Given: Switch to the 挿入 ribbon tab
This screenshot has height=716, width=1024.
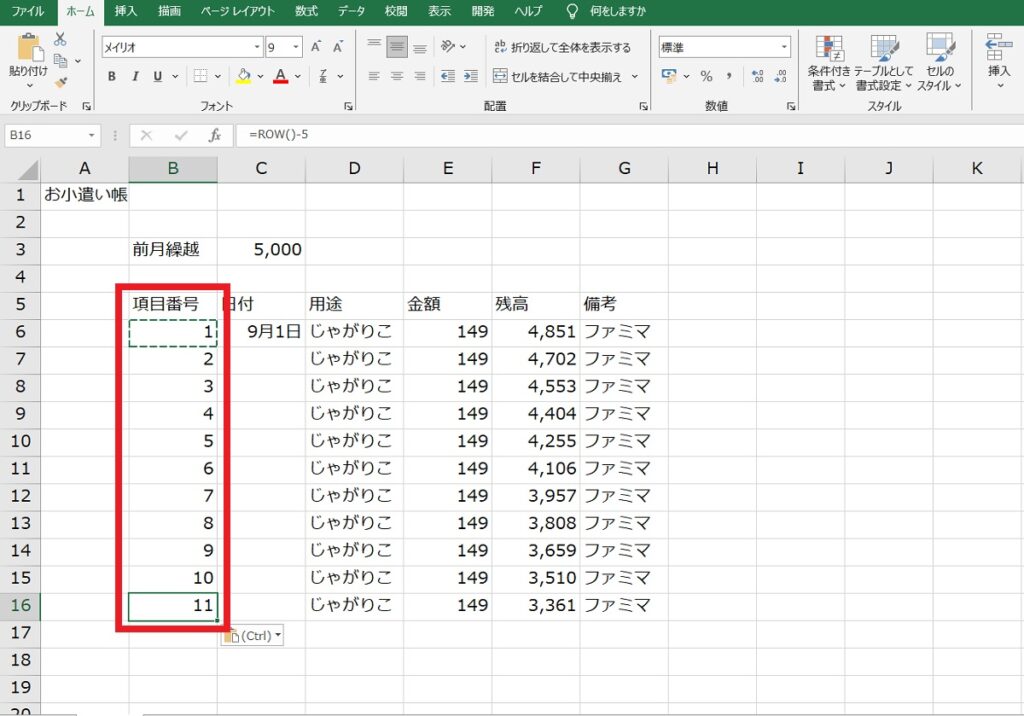Looking at the screenshot, I should [x=125, y=11].
